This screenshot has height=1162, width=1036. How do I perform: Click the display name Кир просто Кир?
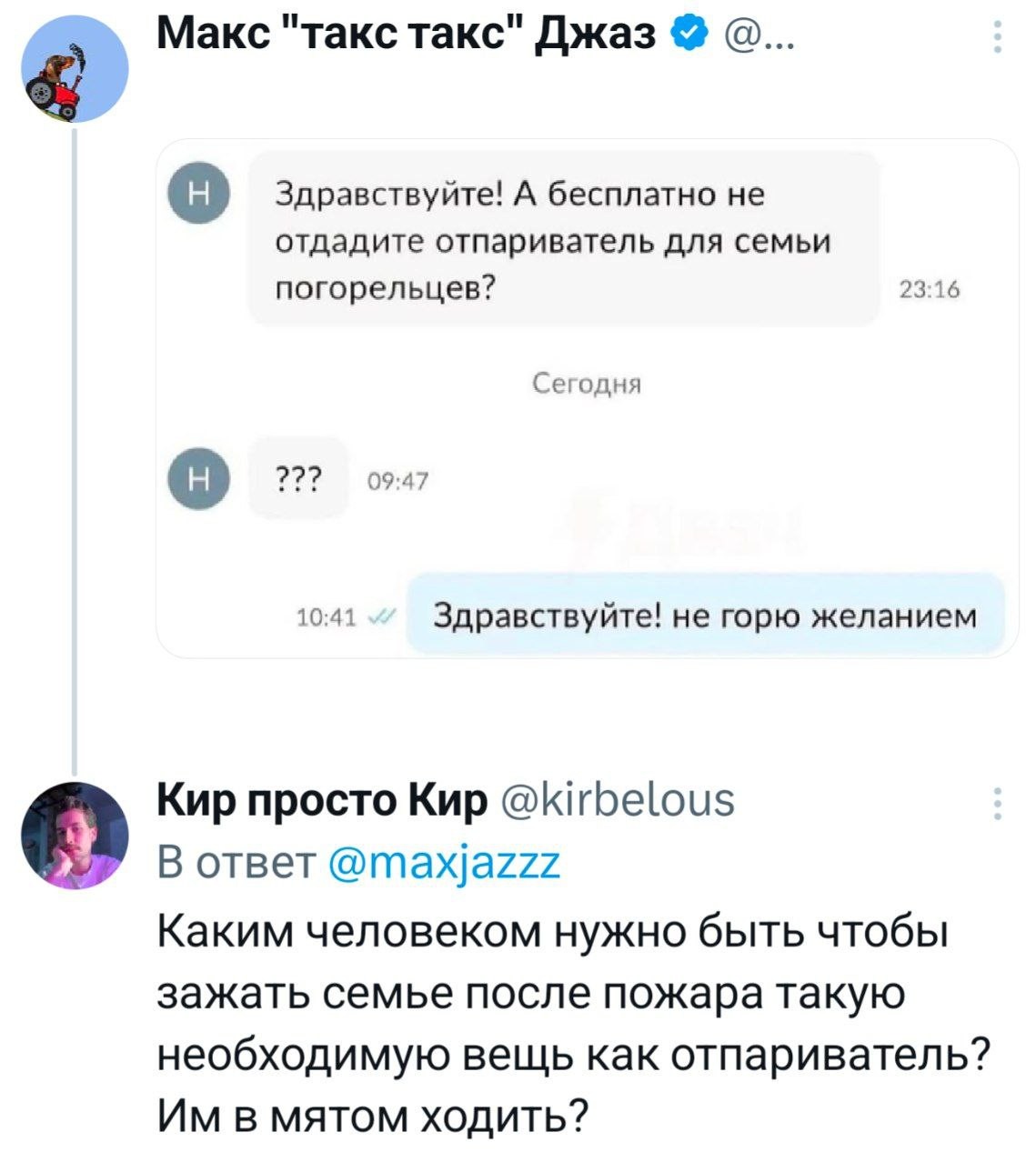pyautogui.click(x=322, y=801)
